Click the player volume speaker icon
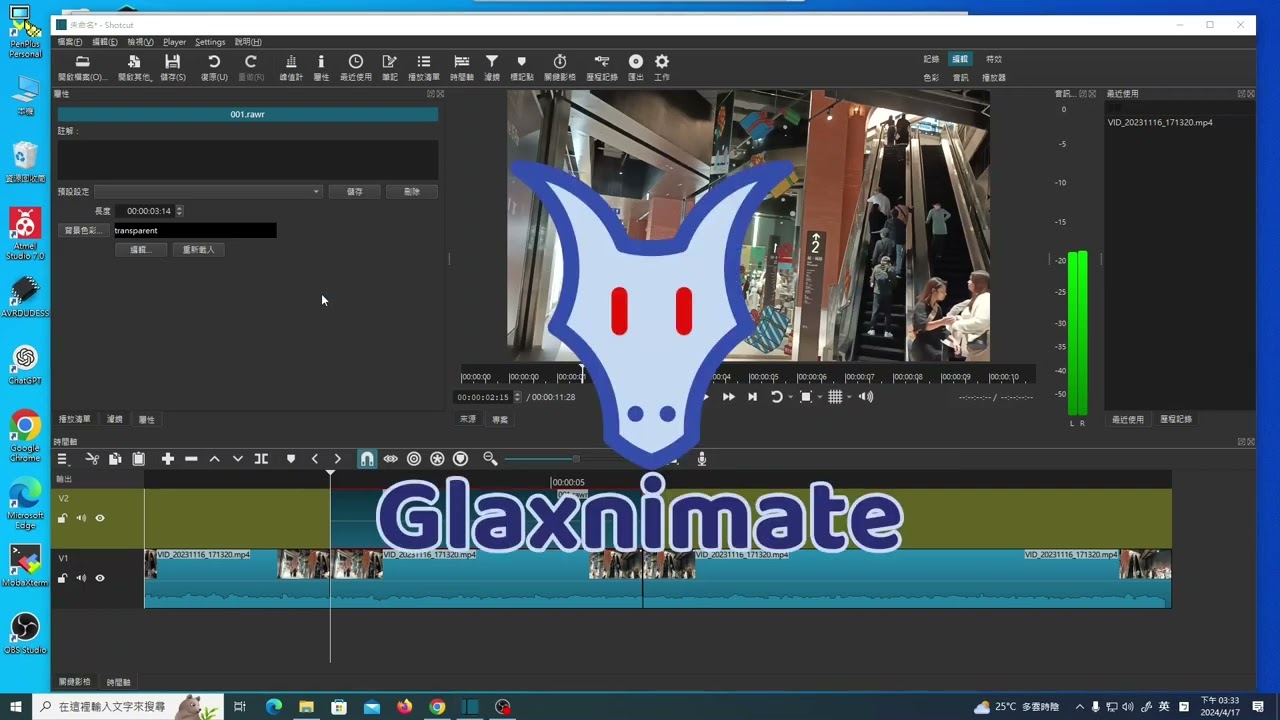 click(866, 397)
